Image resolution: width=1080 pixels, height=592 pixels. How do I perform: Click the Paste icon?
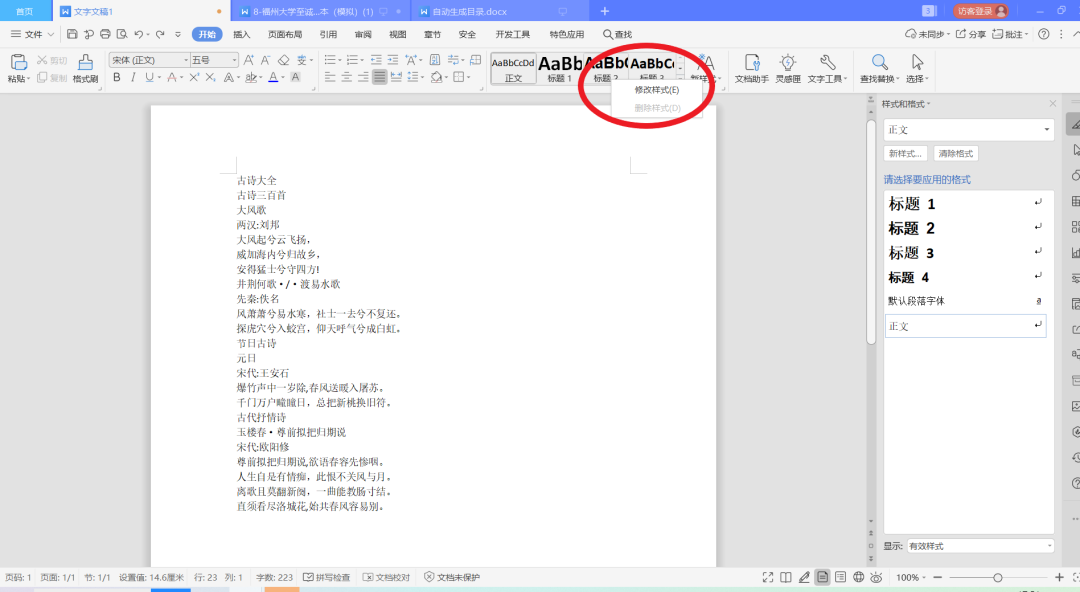coord(18,63)
